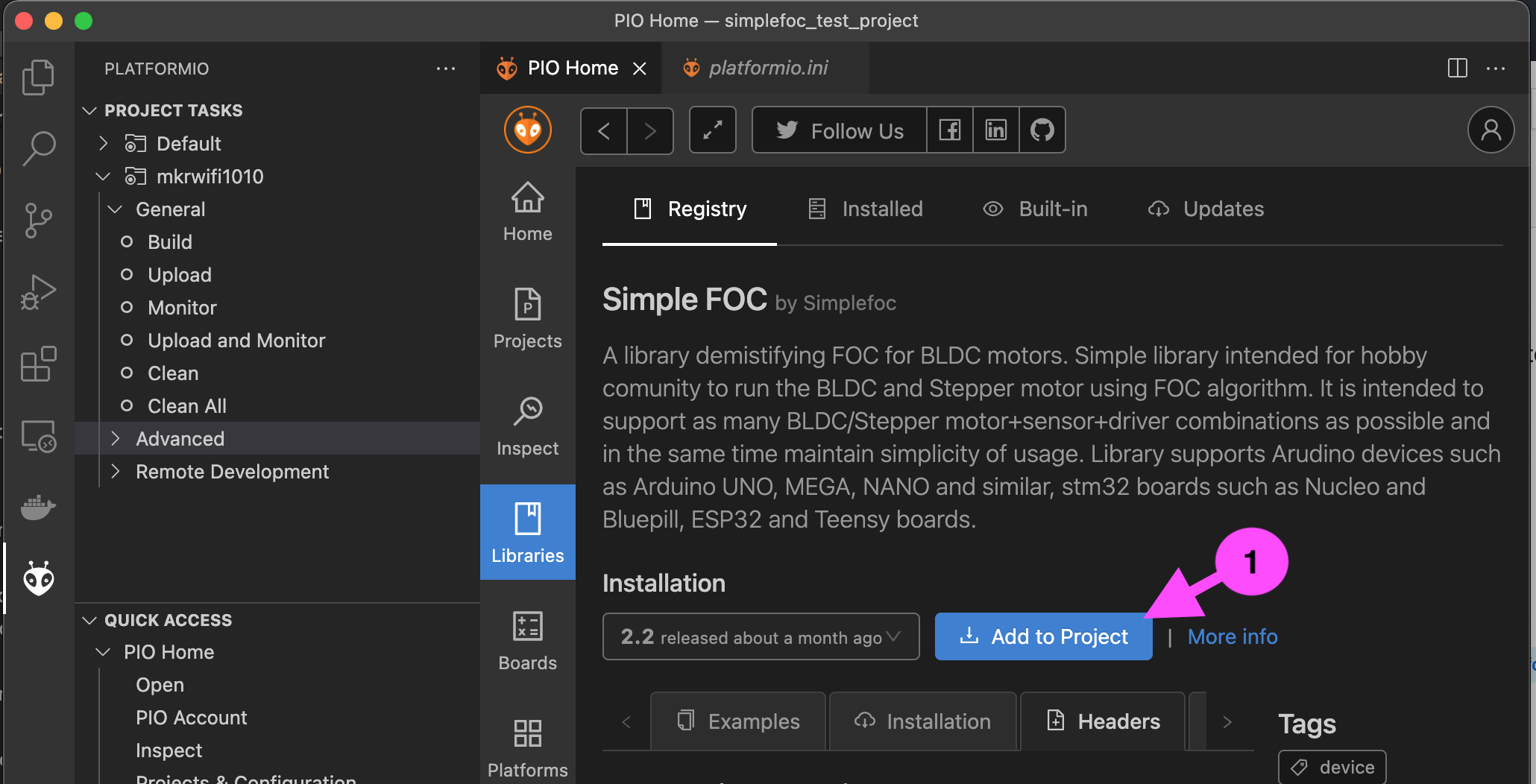Open Inspect in PIO sidebar
This screenshot has width=1536, height=784.
click(527, 426)
